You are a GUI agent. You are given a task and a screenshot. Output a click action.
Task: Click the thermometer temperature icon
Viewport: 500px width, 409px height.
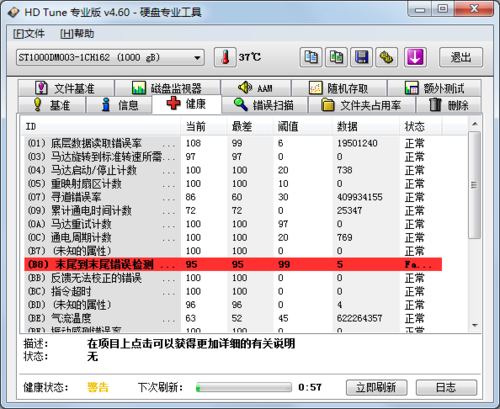(x=225, y=57)
